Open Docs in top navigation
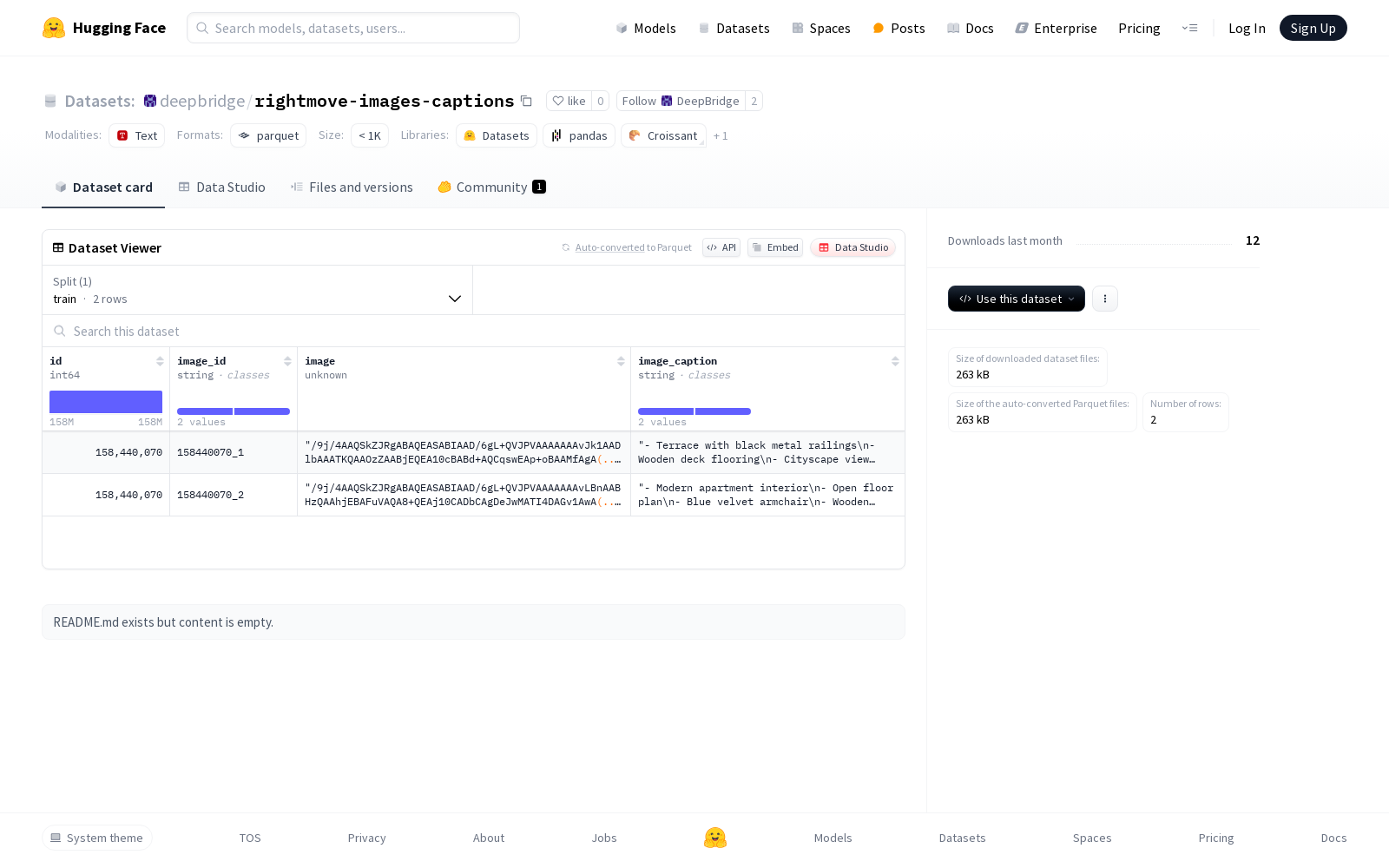Viewport: 1389px width, 868px height. click(970, 28)
